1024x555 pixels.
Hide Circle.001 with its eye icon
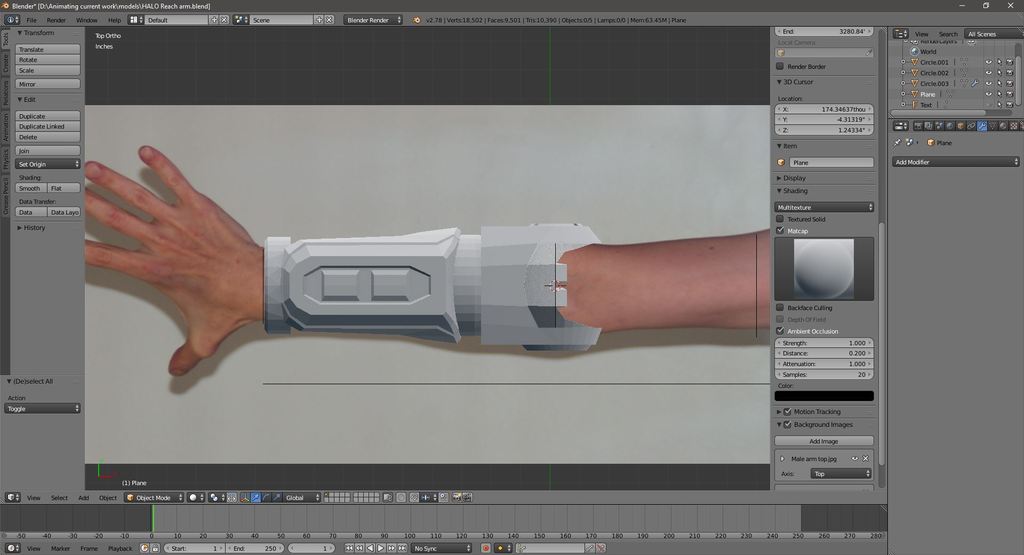[x=988, y=63]
